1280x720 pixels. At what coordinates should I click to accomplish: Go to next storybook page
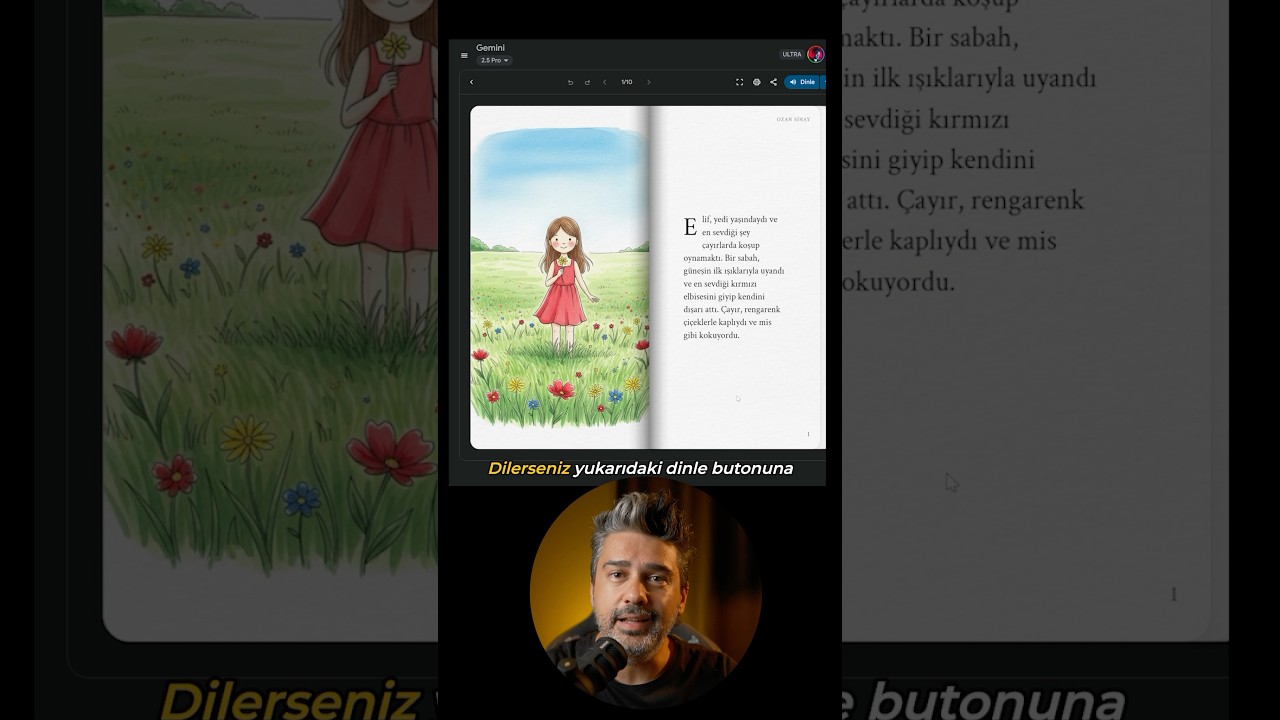[648, 82]
